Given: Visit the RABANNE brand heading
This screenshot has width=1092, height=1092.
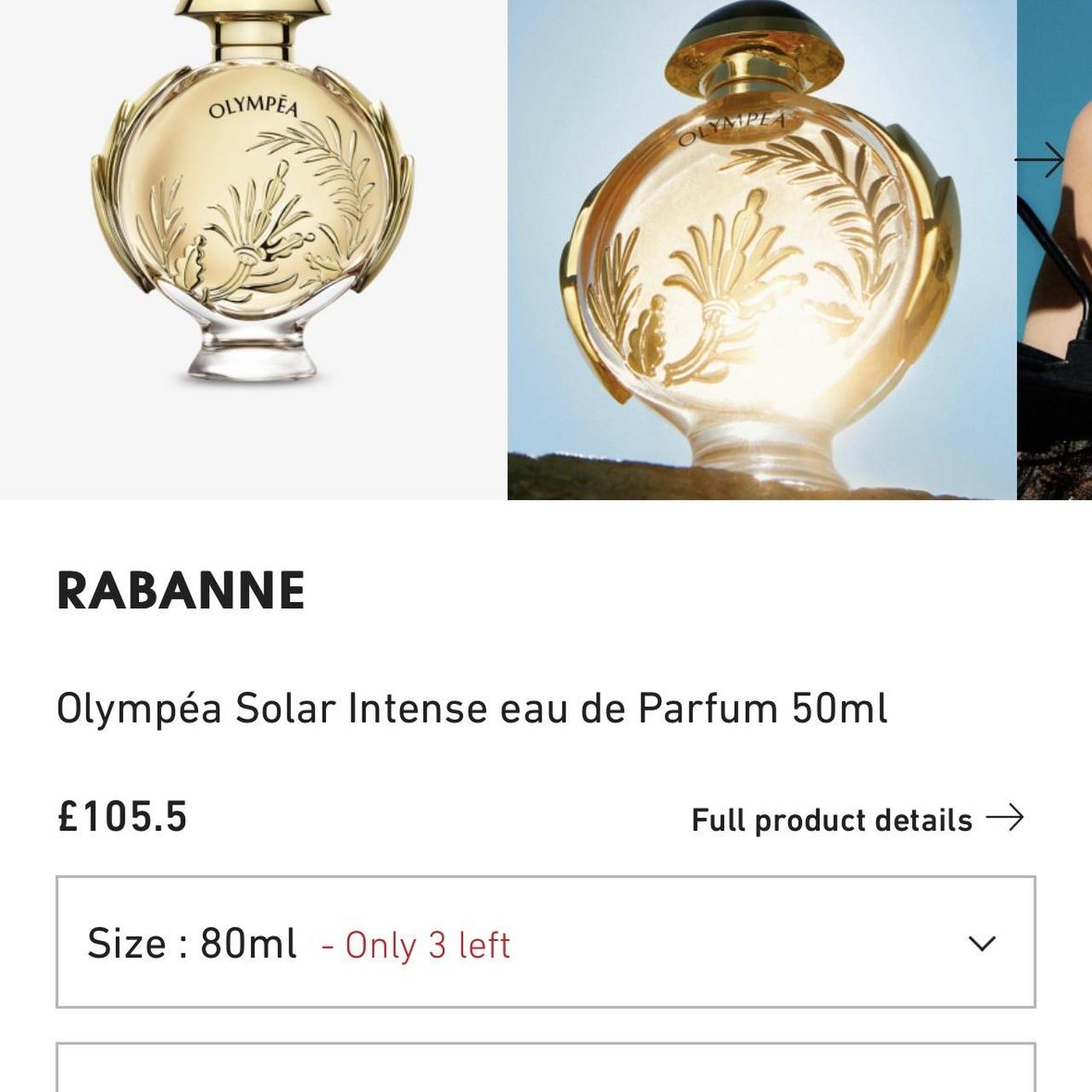Looking at the screenshot, I should coord(181,590).
